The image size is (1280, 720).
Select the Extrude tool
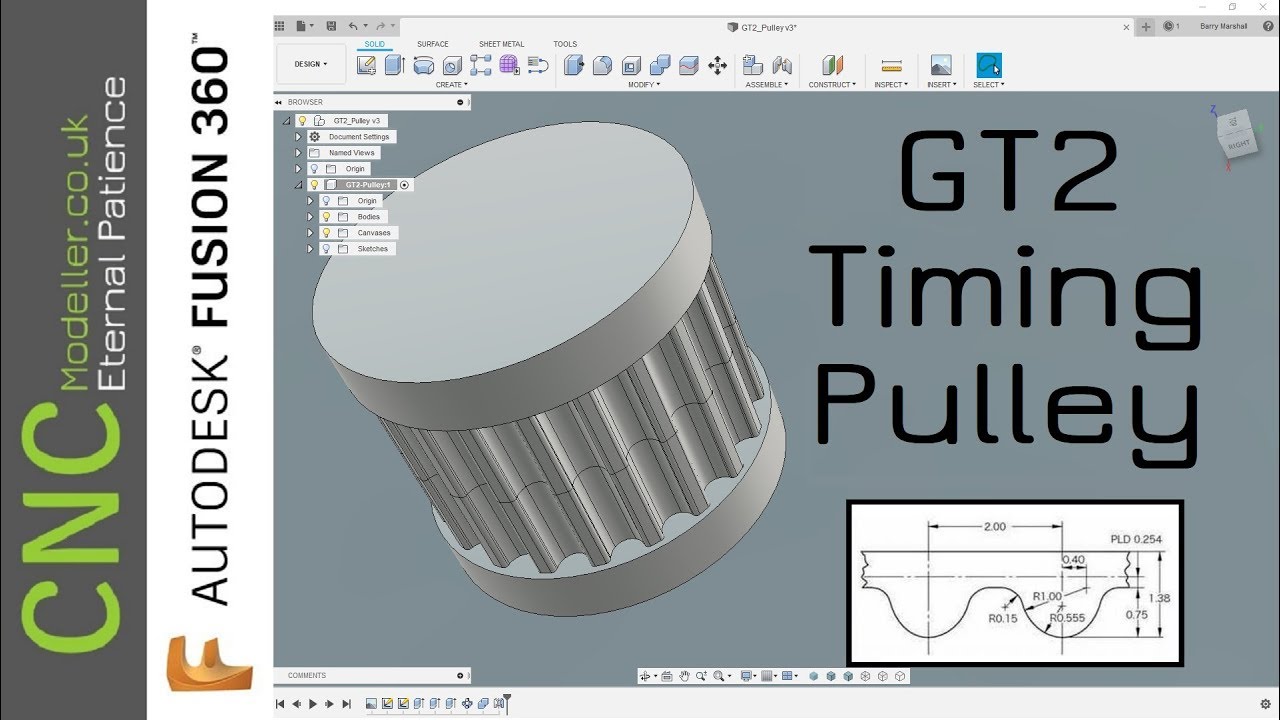[x=394, y=65]
